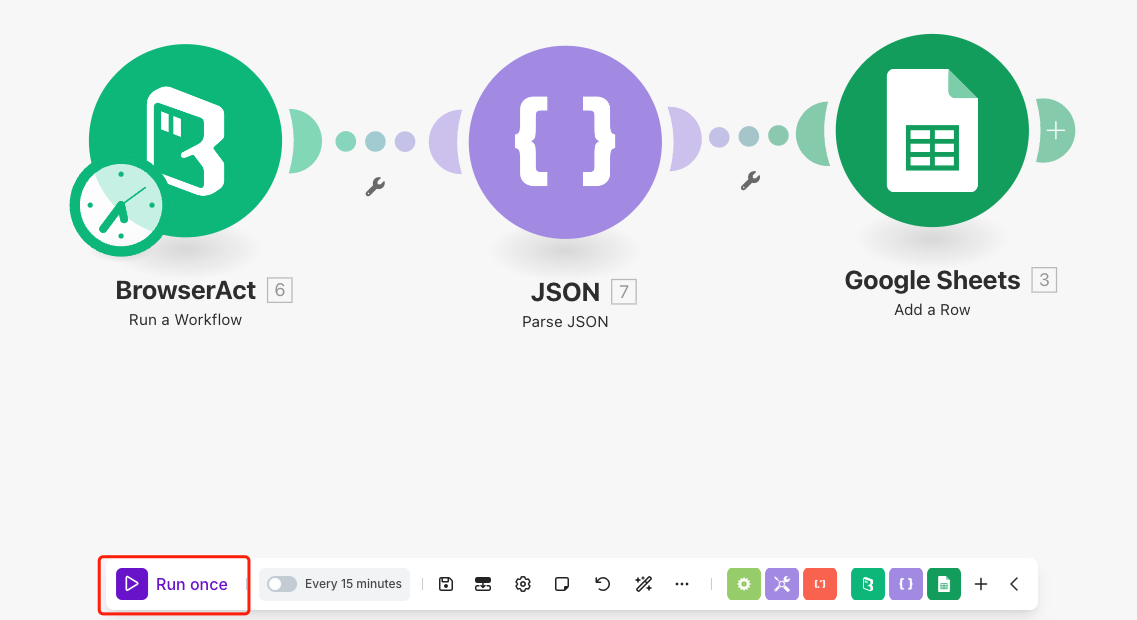Click the Google Sheets title text

click(933, 280)
